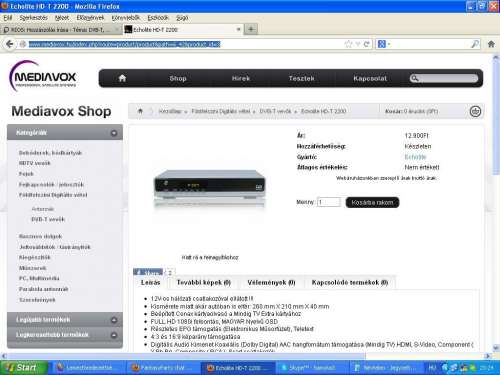
Task: Open the search engine selector dropdown
Action: 384,44
